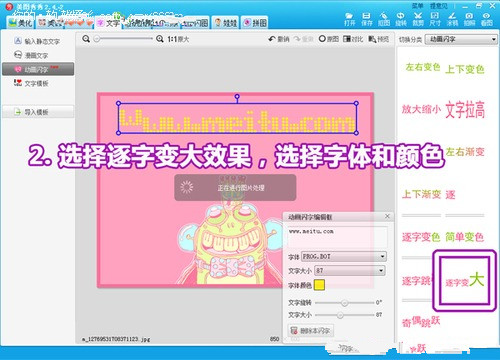Screen dimensions: 500x360
Task: Click the yellow 字体颜色 swatch
Action: (x=319, y=285)
